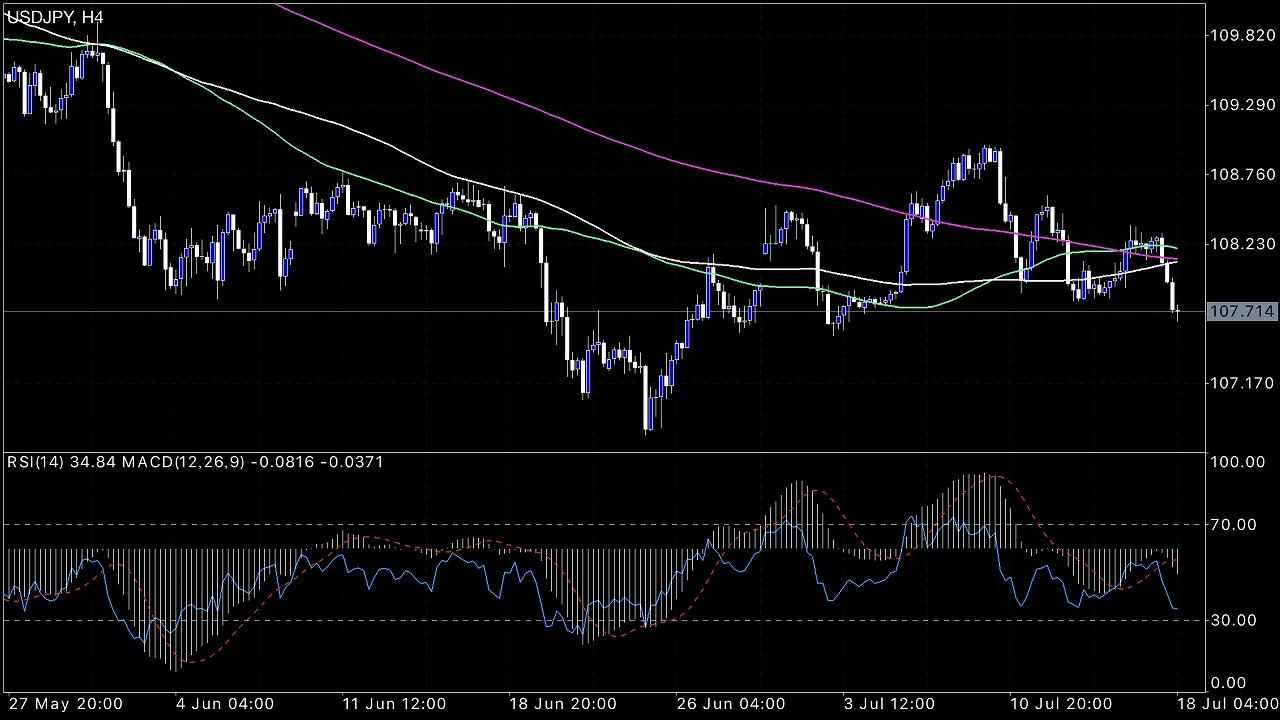Screen dimensions: 1280x720
Task: Click the USDJPY, H4 chart title
Action: [x=54, y=17]
